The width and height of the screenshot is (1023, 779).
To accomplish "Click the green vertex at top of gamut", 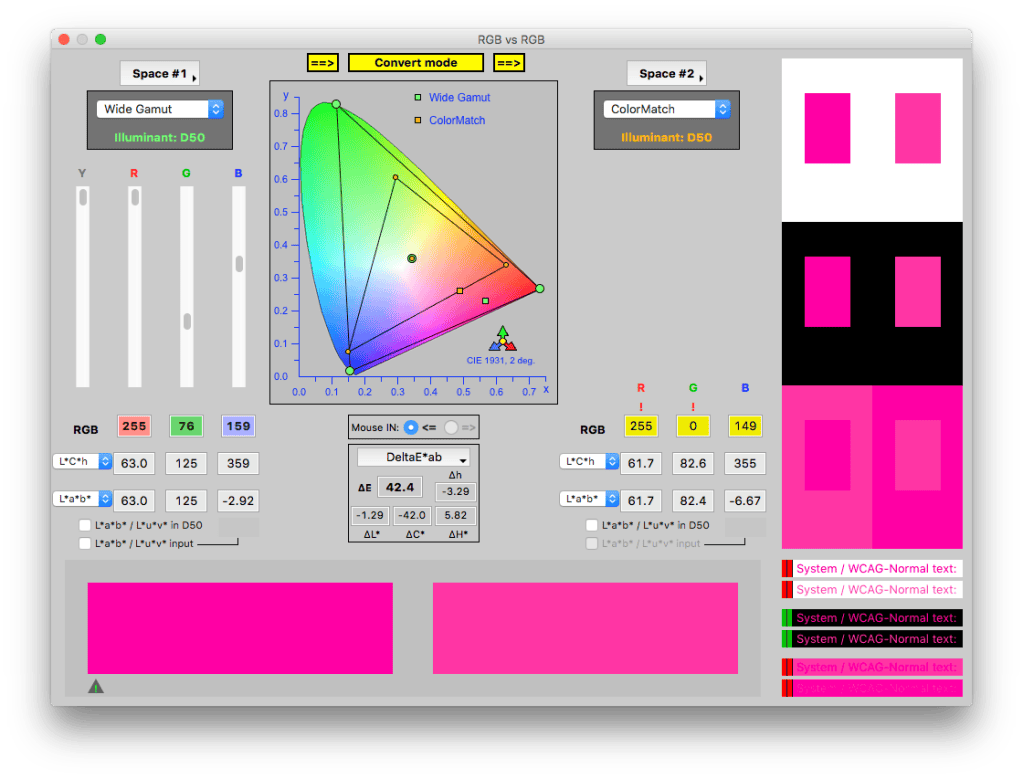I will coord(336,104).
